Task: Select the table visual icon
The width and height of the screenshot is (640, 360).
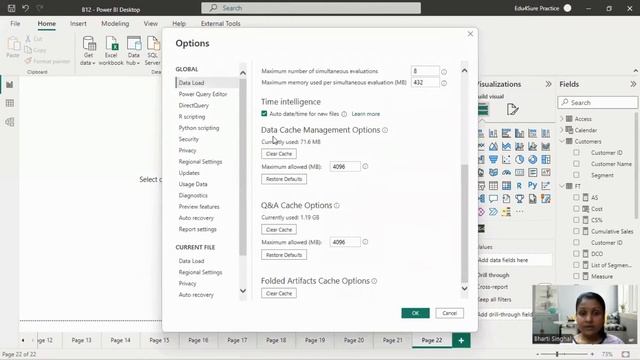Action: (x=493, y=186)
